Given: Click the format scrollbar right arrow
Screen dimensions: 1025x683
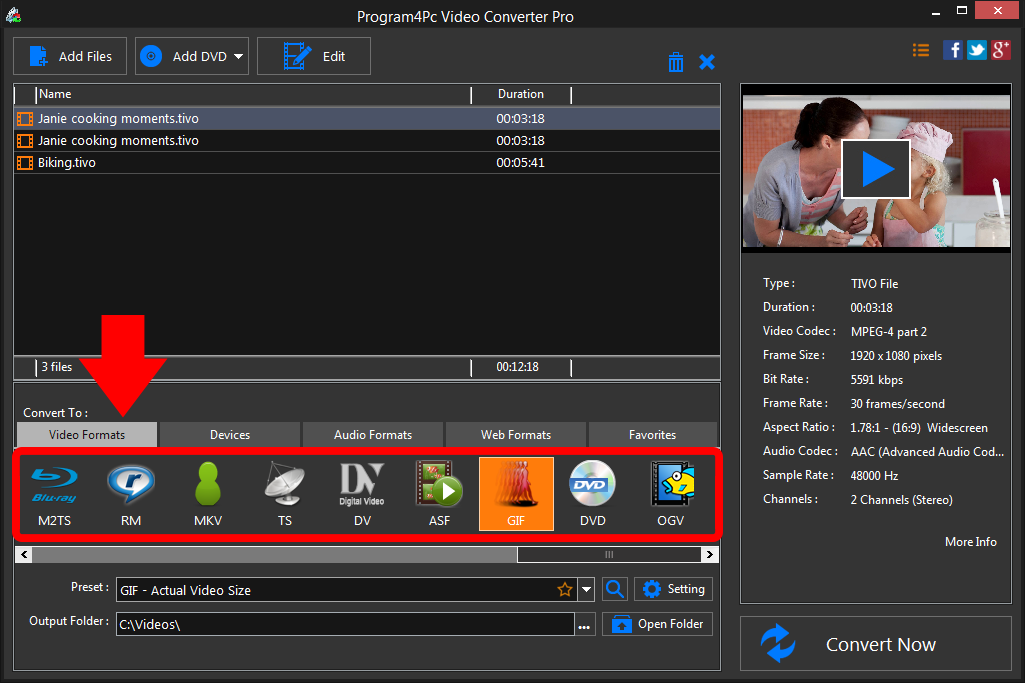Looking at the screenshot, I should coord(710,555).
